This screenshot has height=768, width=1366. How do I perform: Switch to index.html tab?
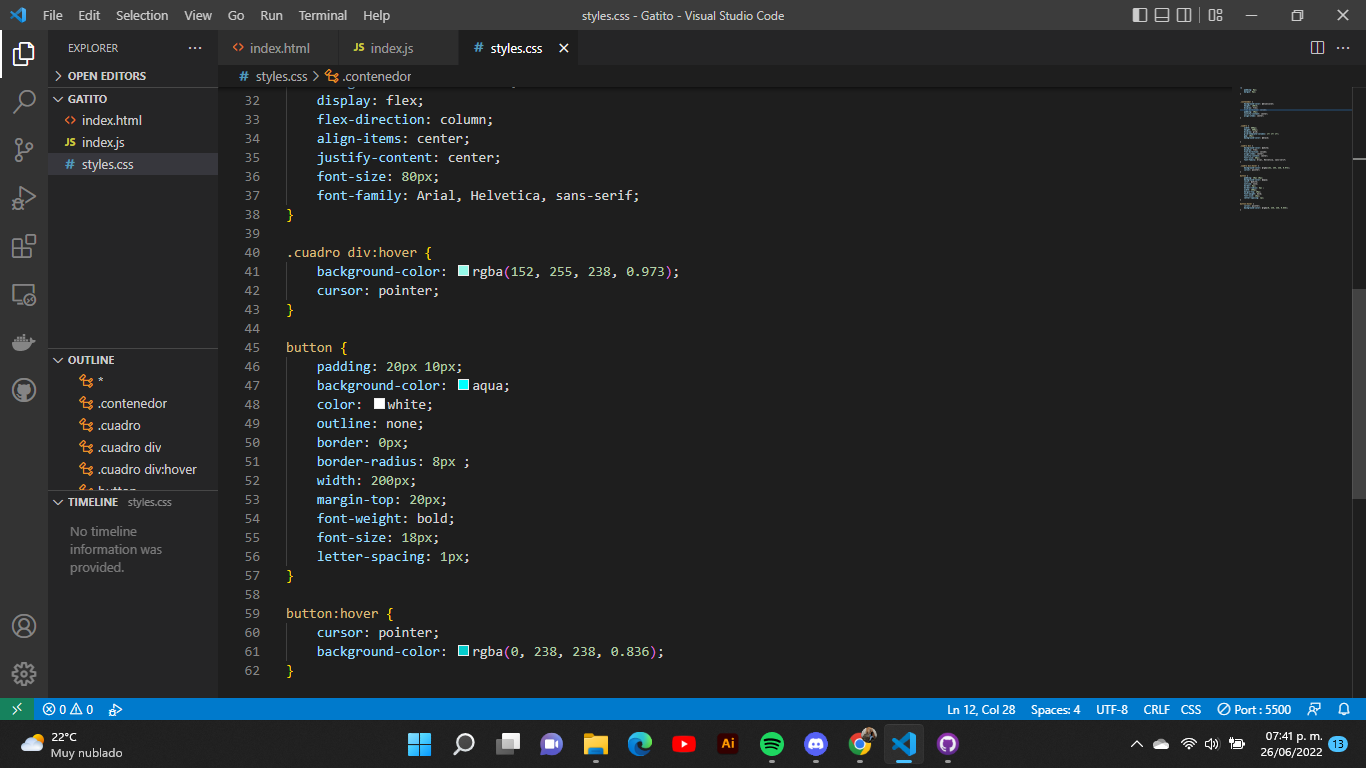(x=279, y=48)
